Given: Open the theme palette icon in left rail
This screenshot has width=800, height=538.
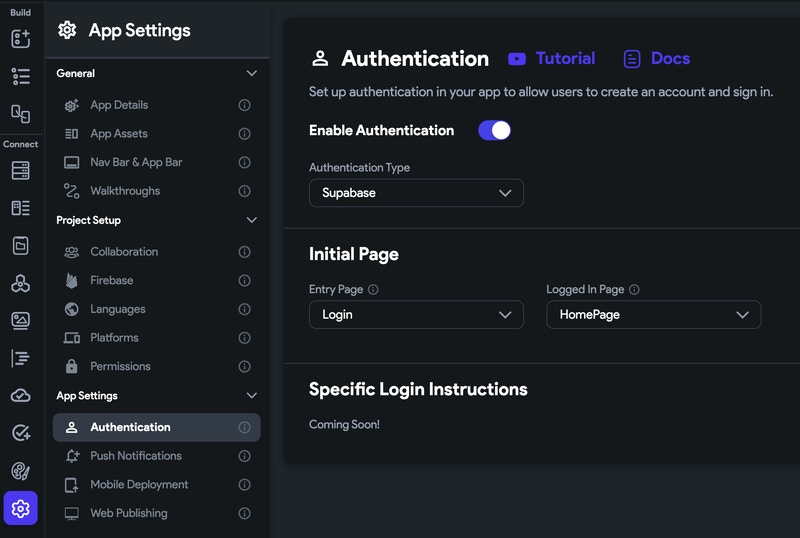Looking at the screenshot, I should point(20,471).
